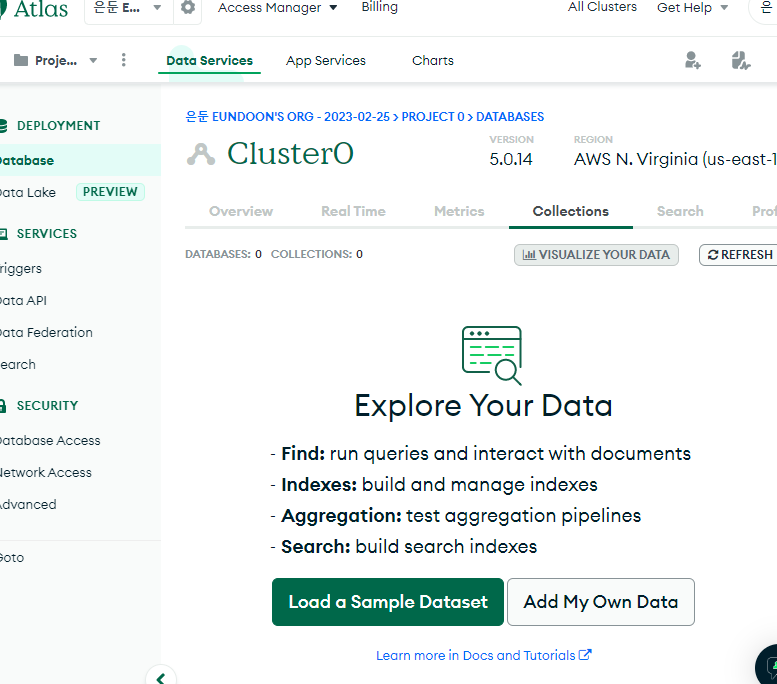Screen dimensions: 777x684
Task: Open Advanced security settings
Action: [28, 504]
